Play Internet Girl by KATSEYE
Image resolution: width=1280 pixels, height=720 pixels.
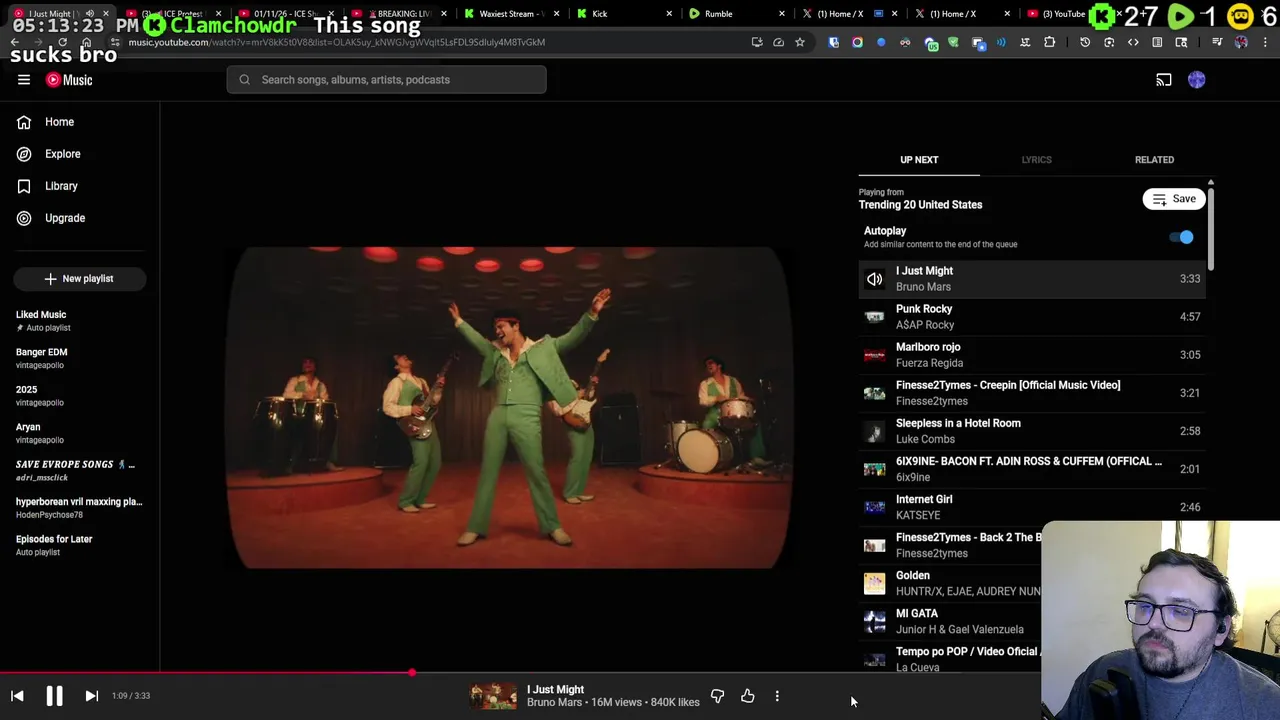click(x=1032, y=507)
